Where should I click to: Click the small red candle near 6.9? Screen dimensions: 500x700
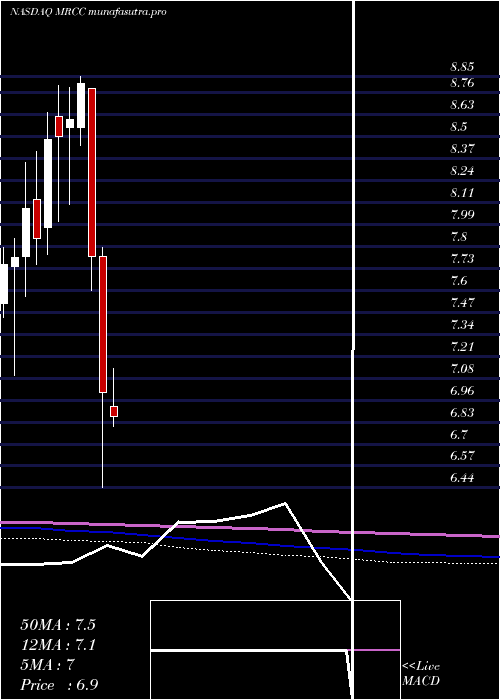coord(114,412)
